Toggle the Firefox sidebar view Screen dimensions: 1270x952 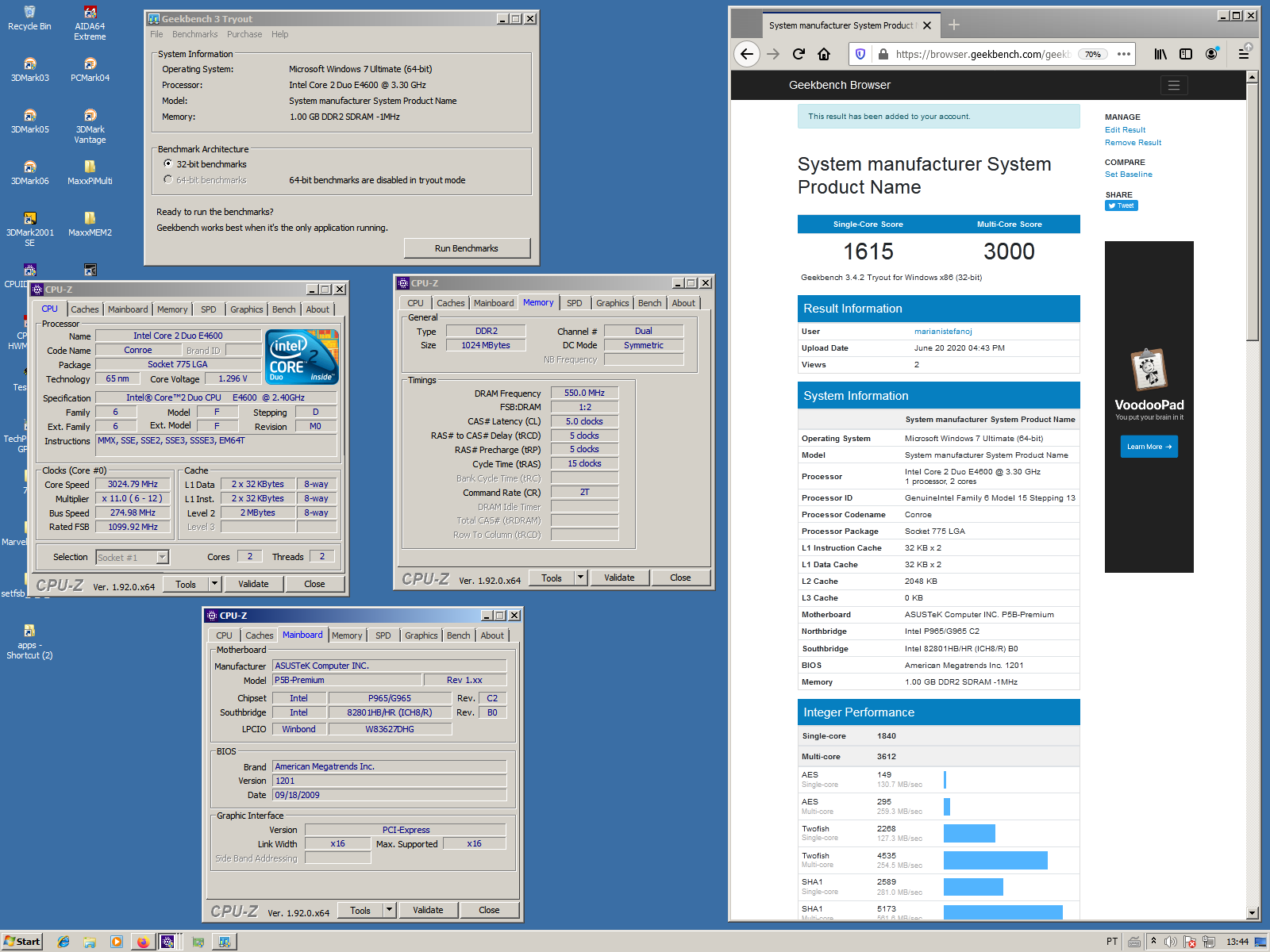point(1186,54)
